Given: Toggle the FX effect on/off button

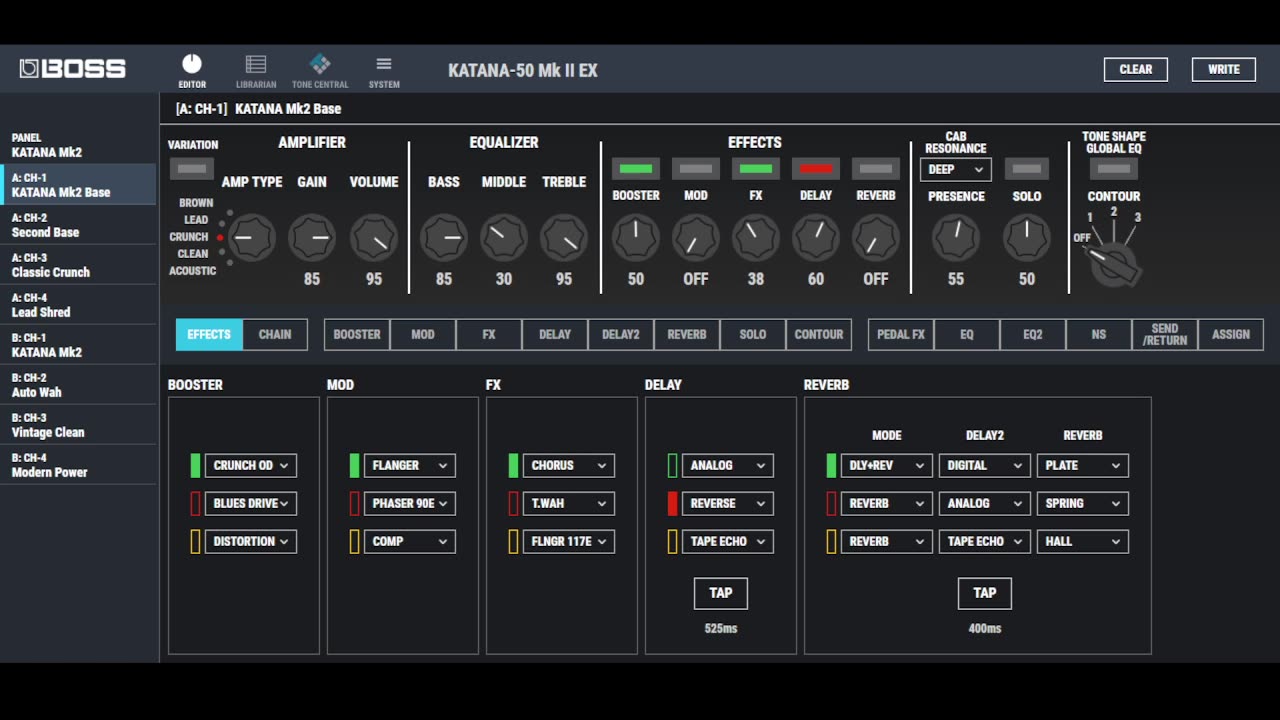Looking at the screenshot, I should pos(756,169).
